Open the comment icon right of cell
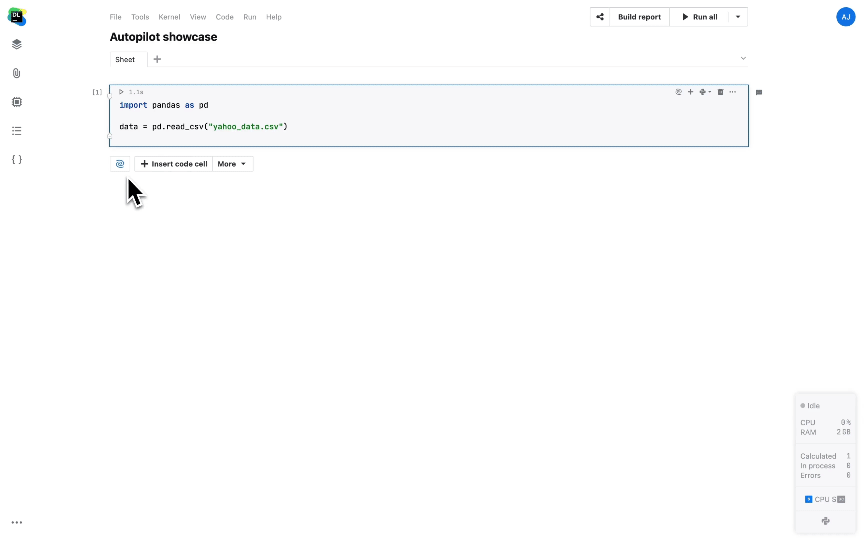The height and width of the screenshot is (540, 864). tap(759, 92)
